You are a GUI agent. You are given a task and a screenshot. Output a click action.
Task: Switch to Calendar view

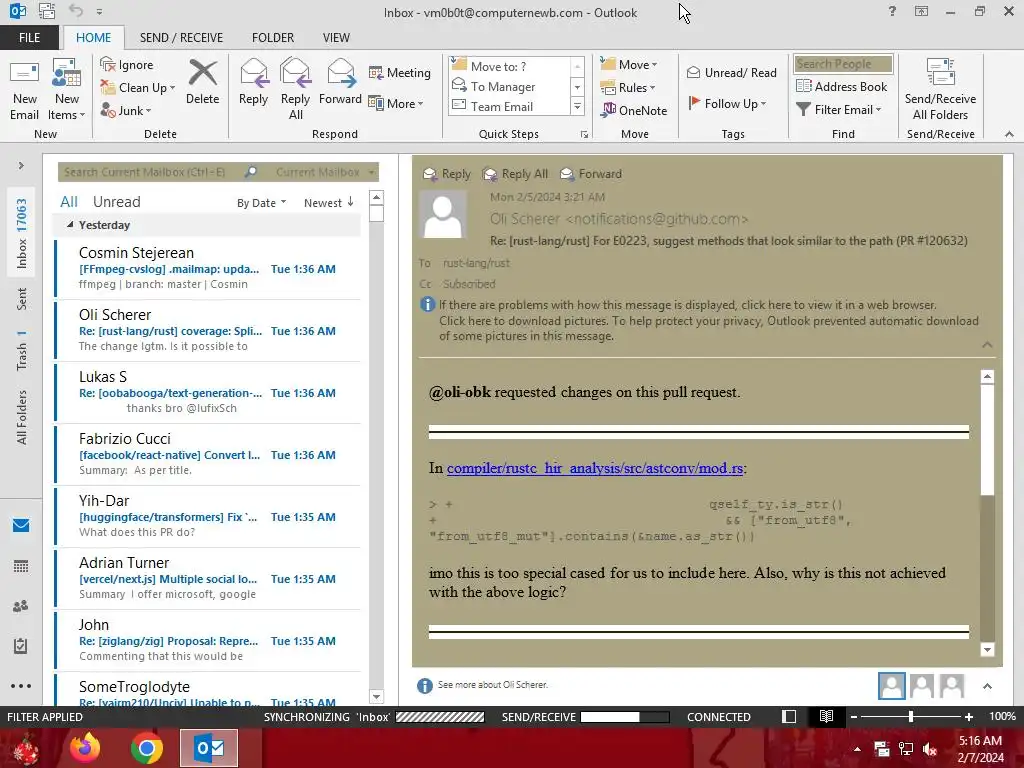click(x=21, y=566)
